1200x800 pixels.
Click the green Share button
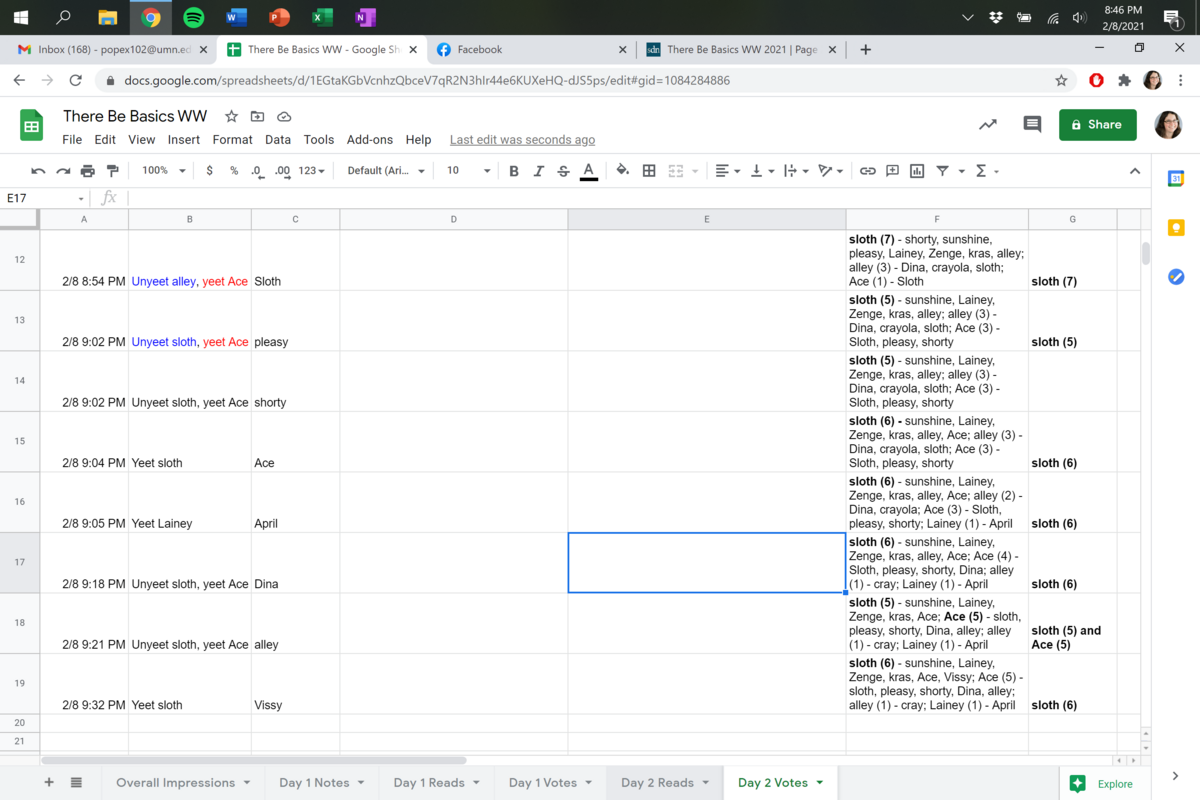(1097, 124)
